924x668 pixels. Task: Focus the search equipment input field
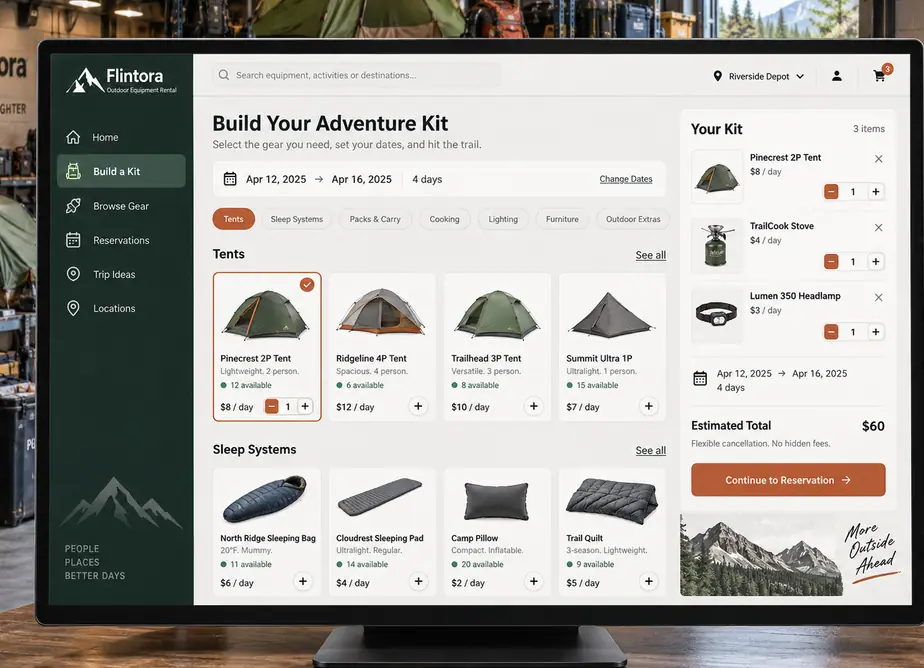(x=357, y=75)
